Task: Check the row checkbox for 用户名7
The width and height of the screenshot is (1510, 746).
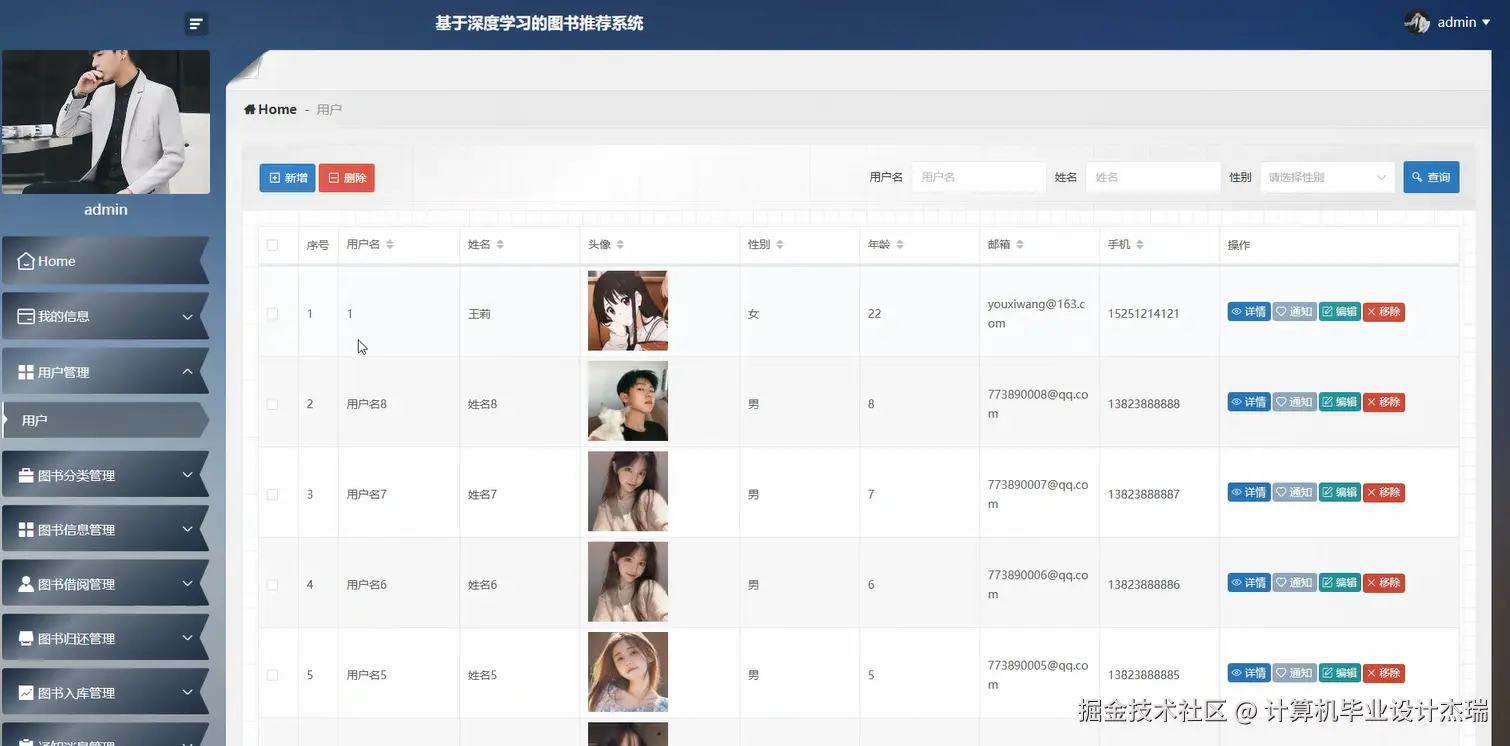Action: [x=272, y=494]
